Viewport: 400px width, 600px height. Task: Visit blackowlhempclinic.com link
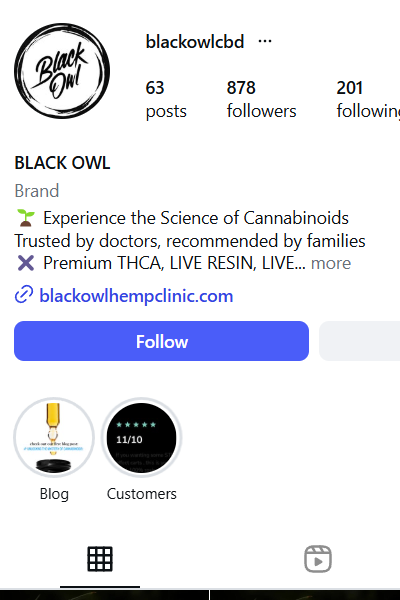coord(136,296)
